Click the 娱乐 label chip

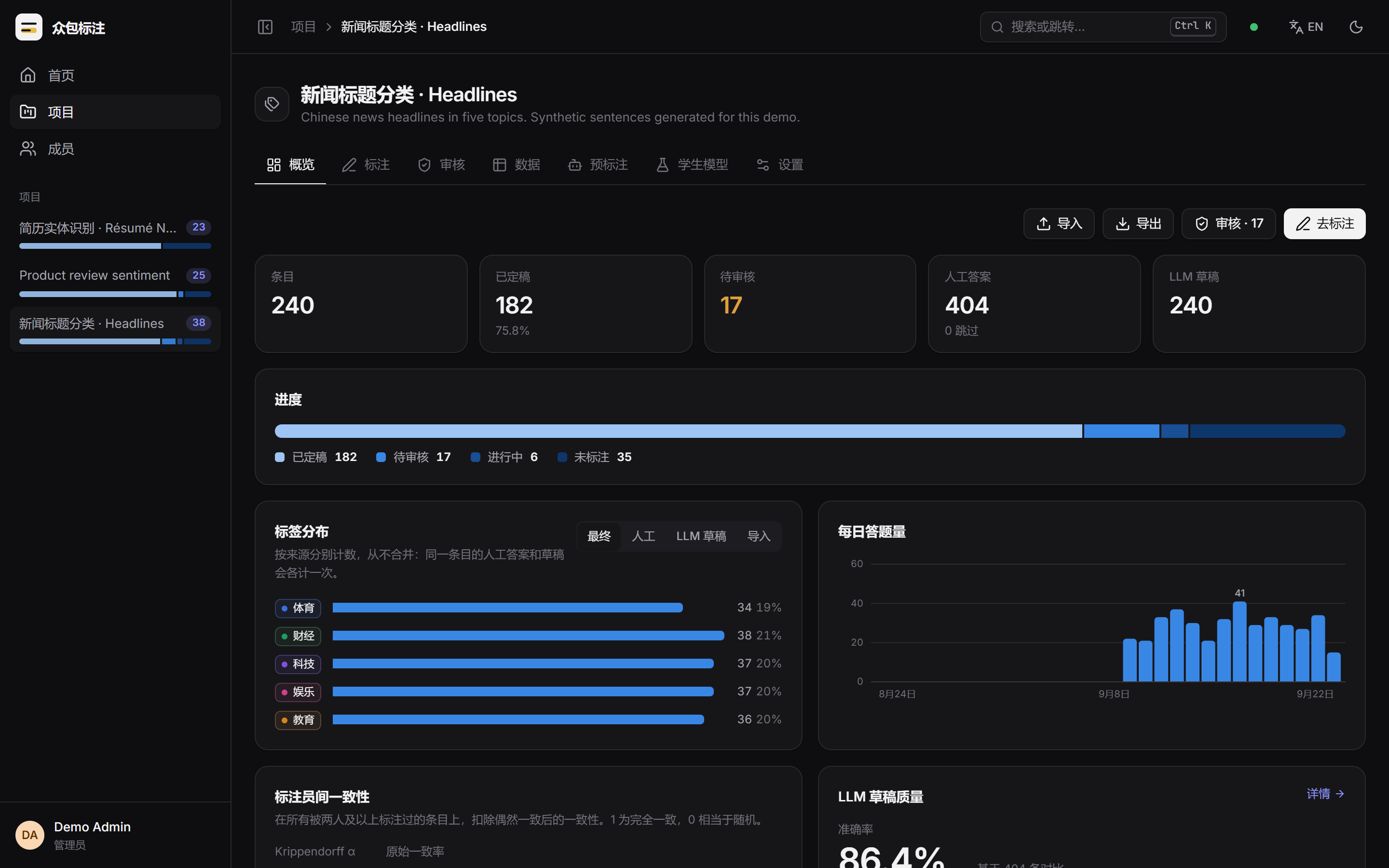pos(298,692)
